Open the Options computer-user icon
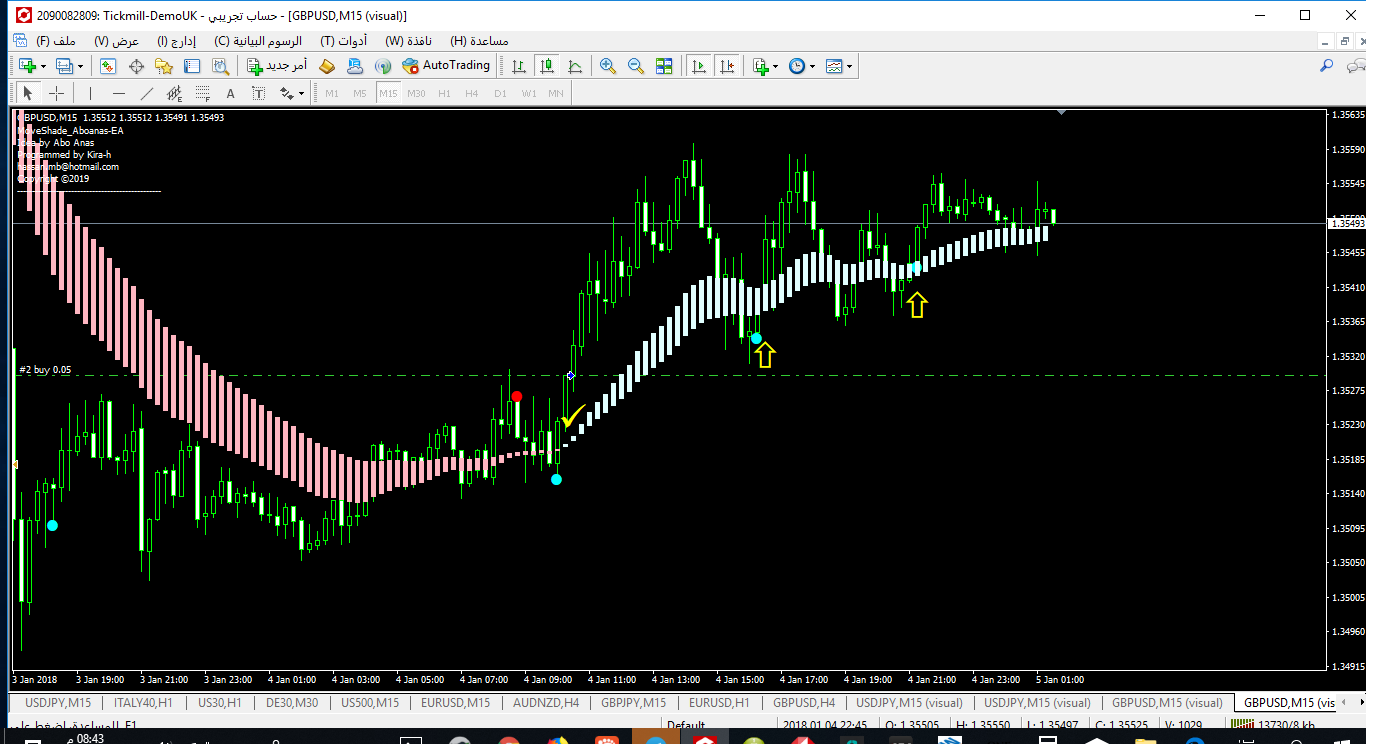 tap(354, 66)
